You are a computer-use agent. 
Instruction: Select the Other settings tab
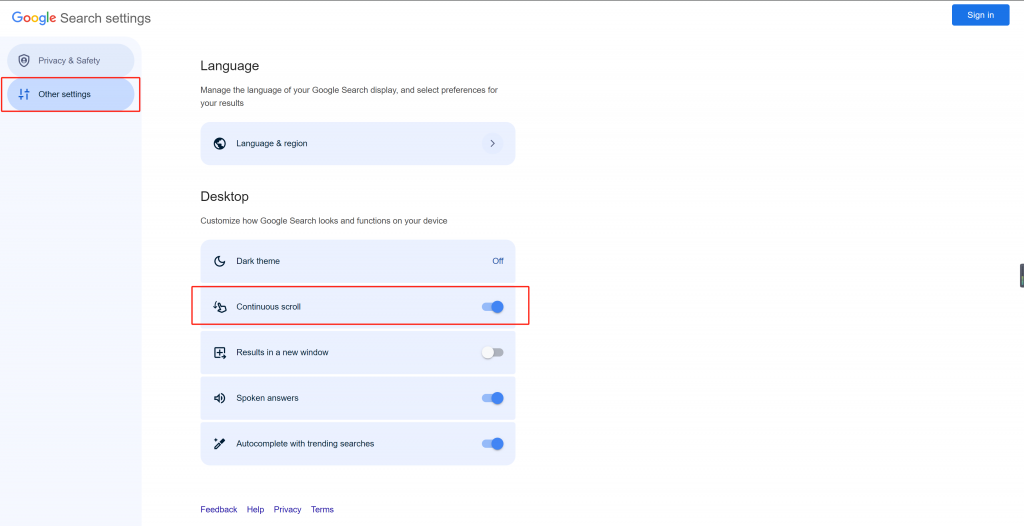(71, 94)
